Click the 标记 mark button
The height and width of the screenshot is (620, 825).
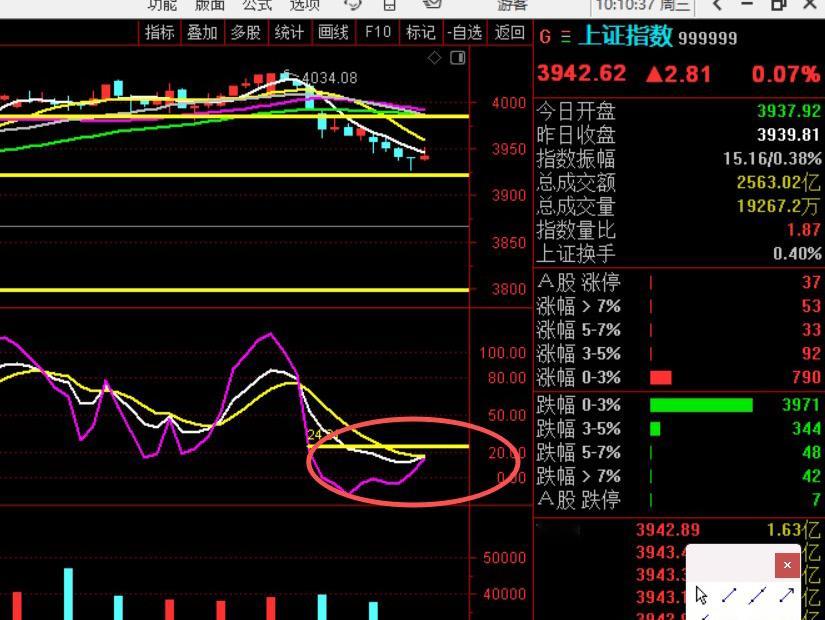pos(421,33)
